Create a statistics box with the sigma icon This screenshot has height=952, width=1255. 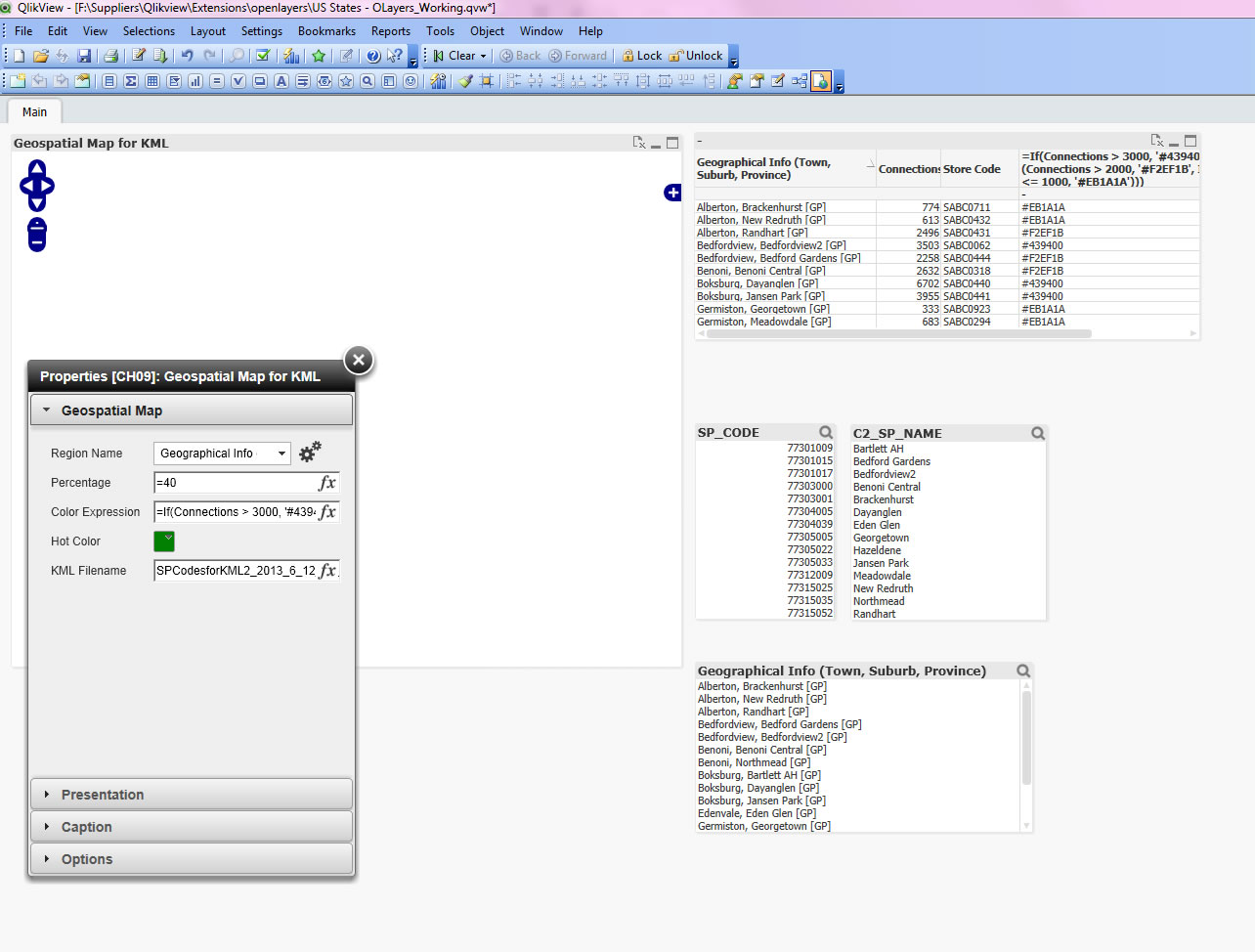pos(131,81)
